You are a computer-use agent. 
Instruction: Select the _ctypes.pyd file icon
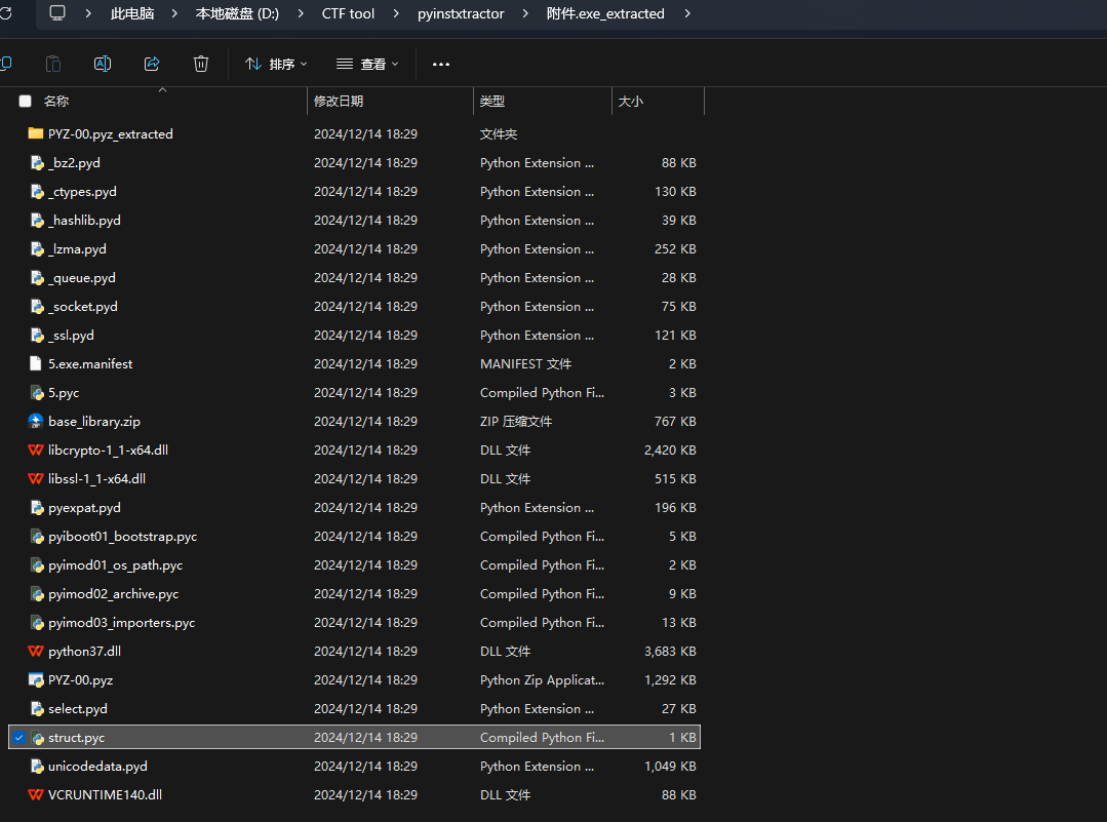tap(37, 192)
